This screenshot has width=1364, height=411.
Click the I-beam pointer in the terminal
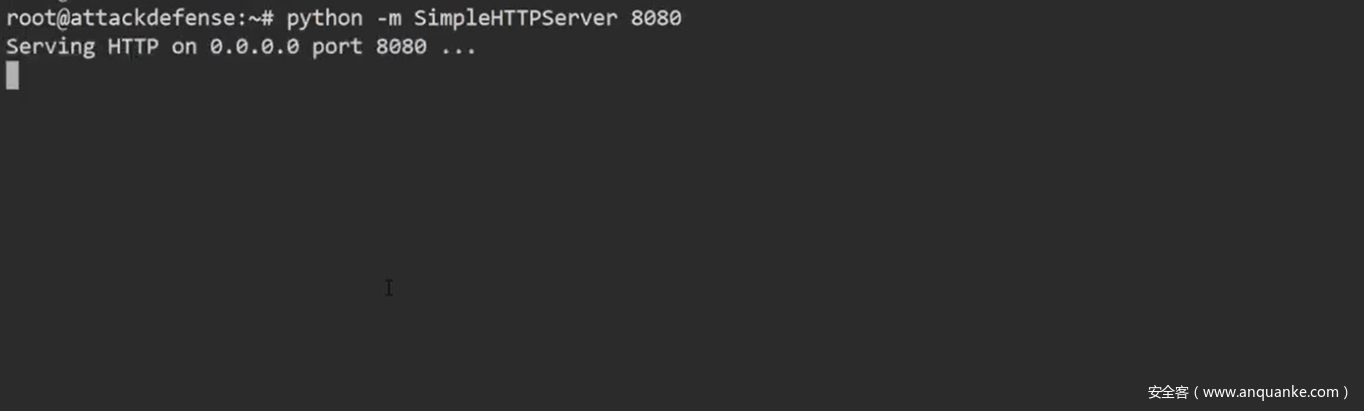click(389, 288)
